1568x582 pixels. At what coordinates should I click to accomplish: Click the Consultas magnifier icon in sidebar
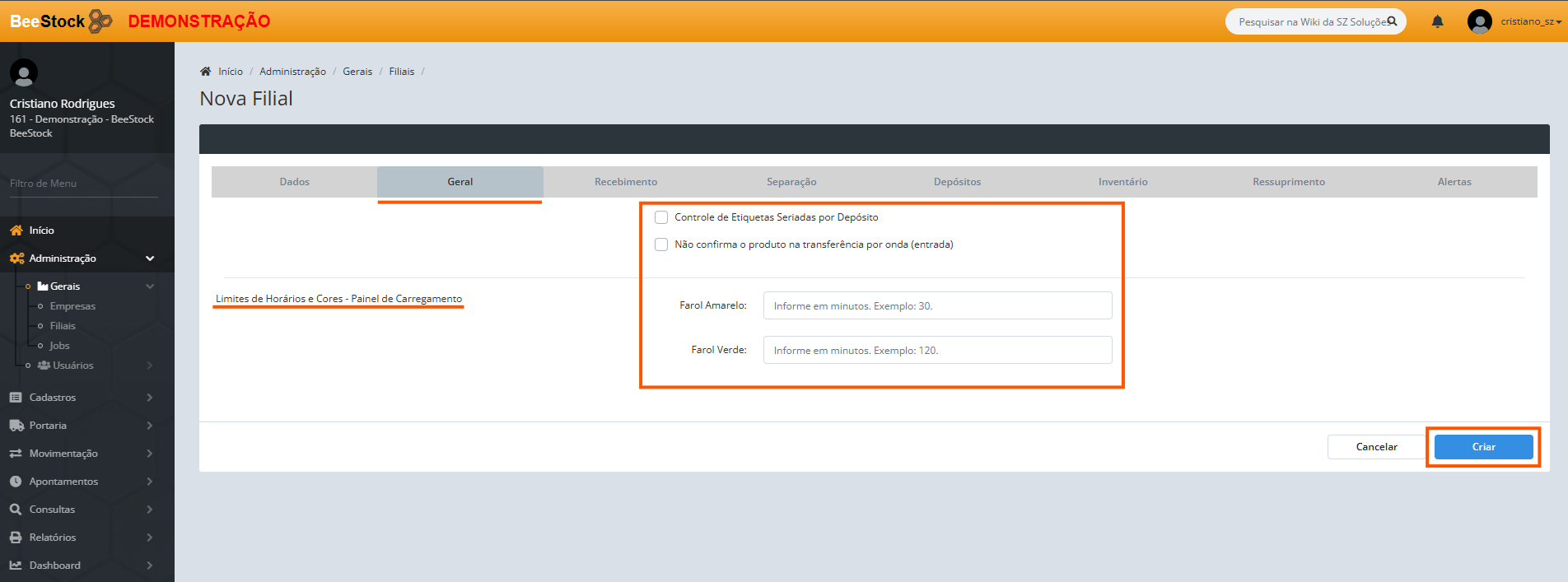click(x=16, y=510)
